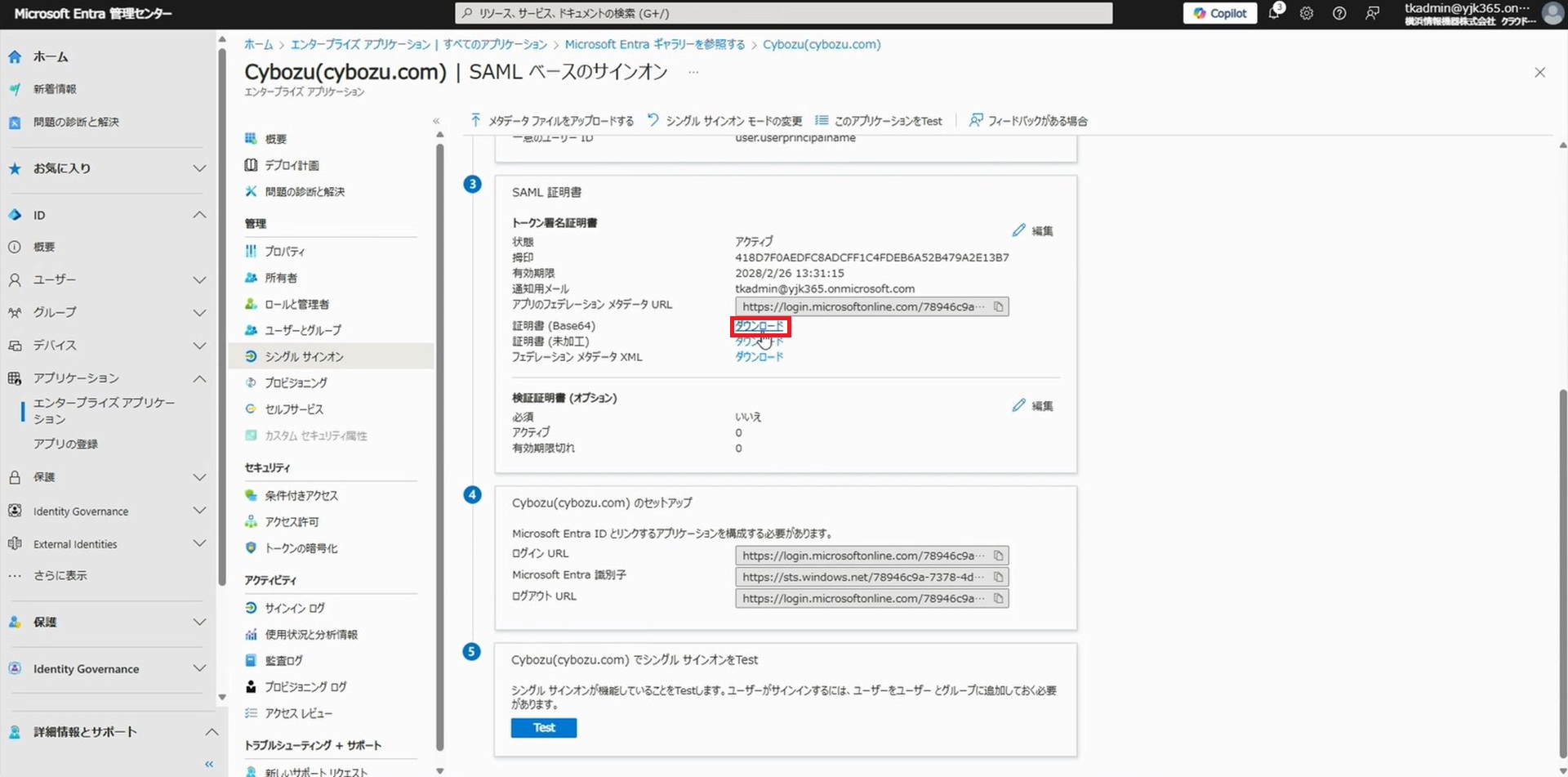This screenshot has height=777, width=1568.
Task: Copy Microsoft Entra 識別子 value
Action: click(998, 577)
